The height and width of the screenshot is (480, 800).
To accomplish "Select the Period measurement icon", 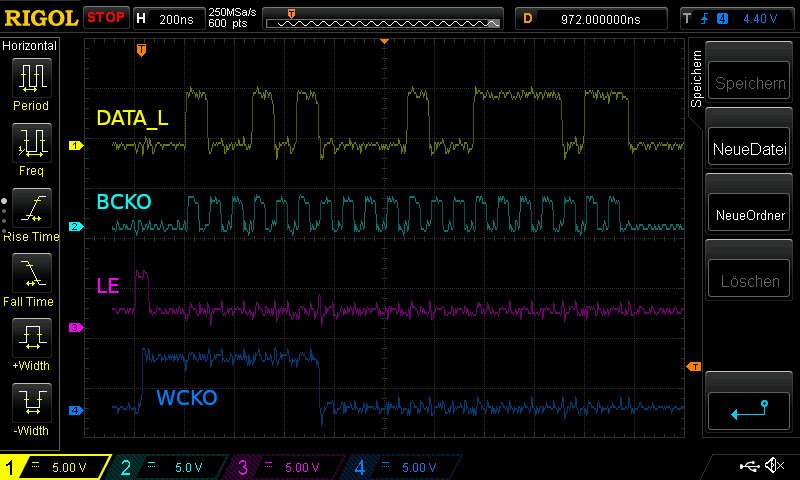I will (32, 78).
